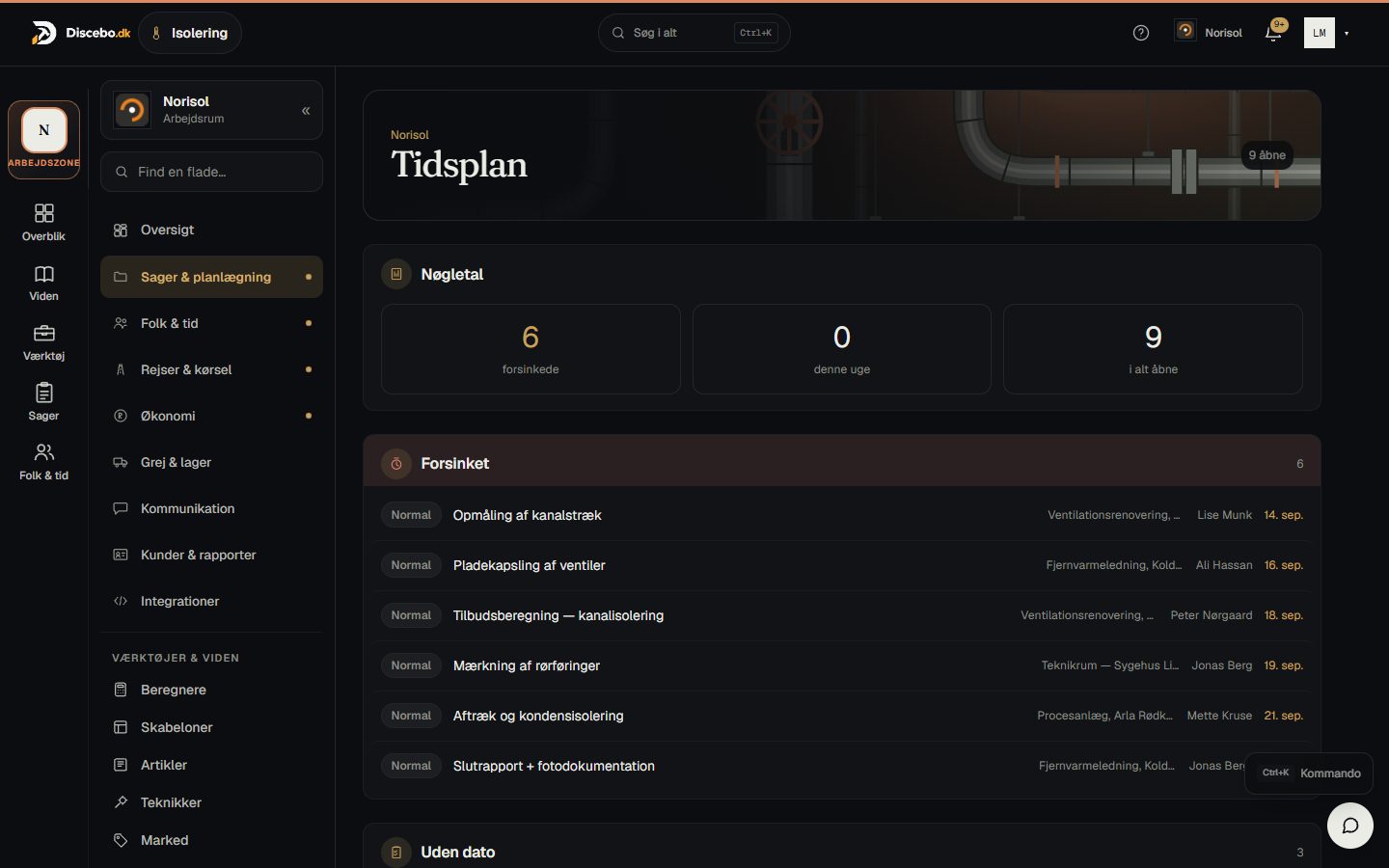1389x868 pixels.
Task: Open the LM user menu dropdown arrow
Action: (x=1347, y=33)
